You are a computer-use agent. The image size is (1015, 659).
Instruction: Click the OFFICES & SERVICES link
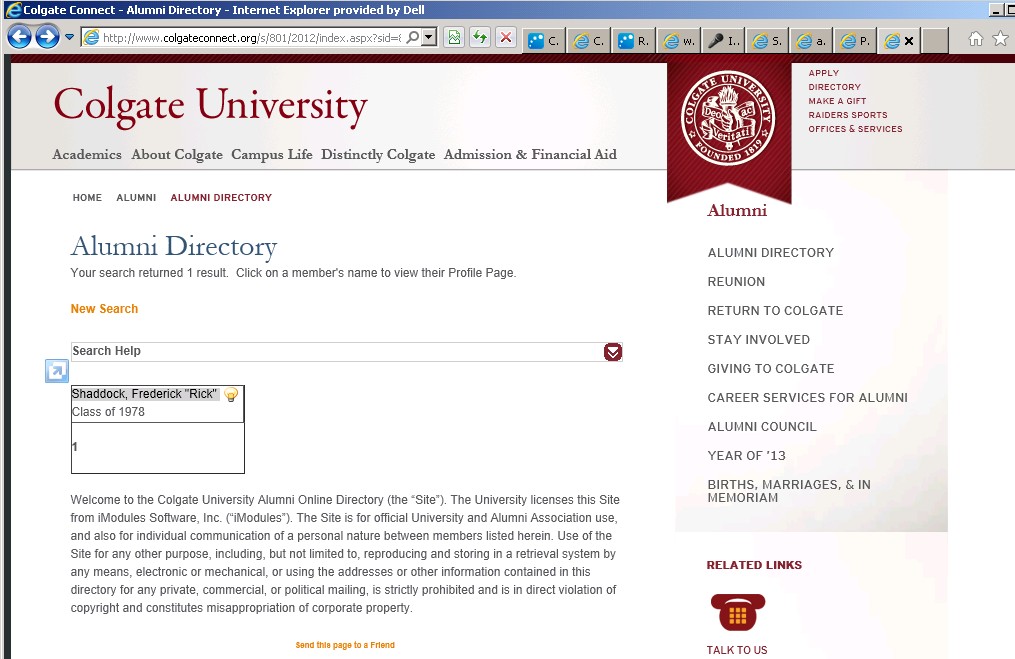(x=855, y=129)
